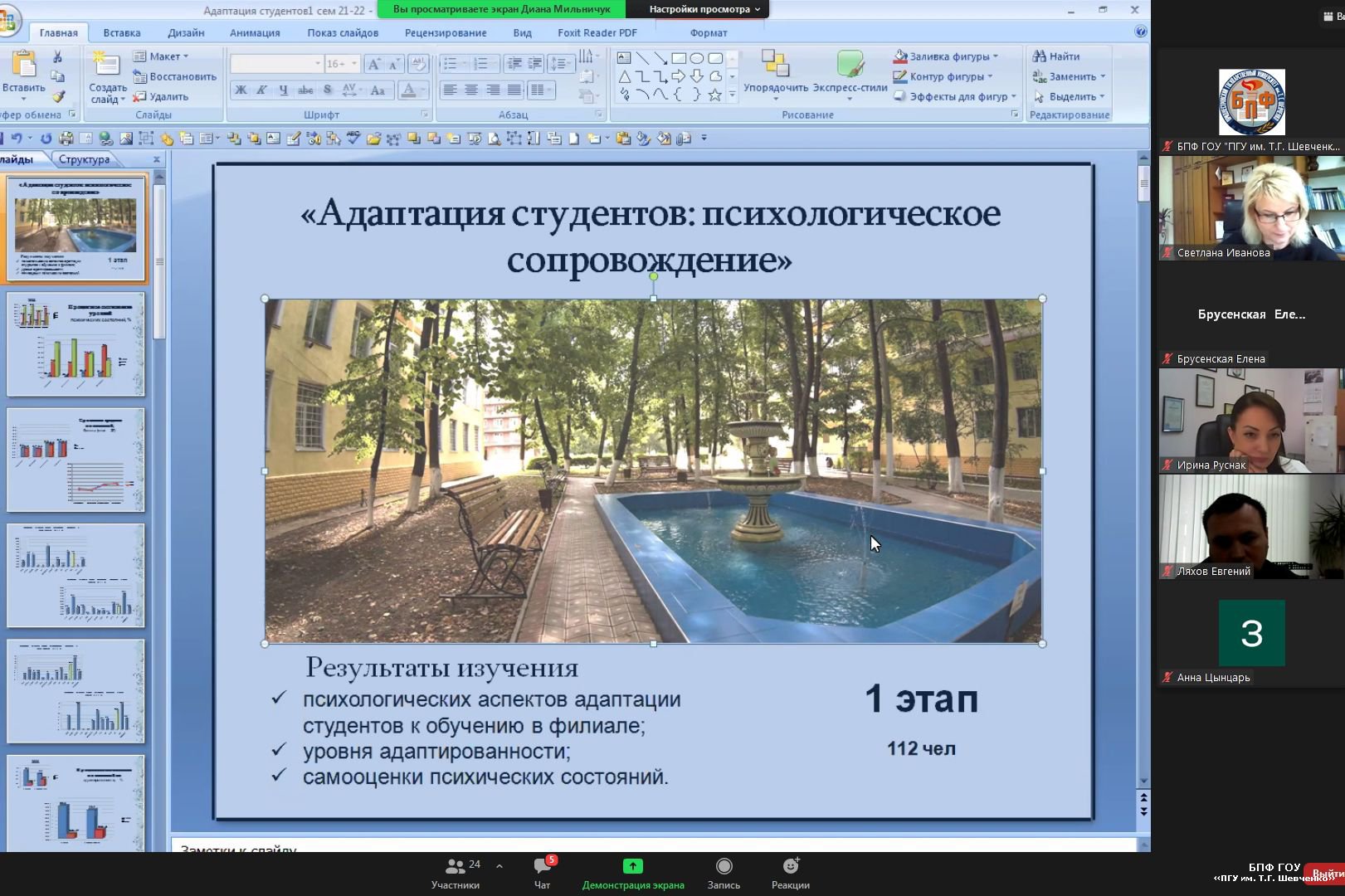
Task: Align paragraph text to the left
Action: (450, 90)
